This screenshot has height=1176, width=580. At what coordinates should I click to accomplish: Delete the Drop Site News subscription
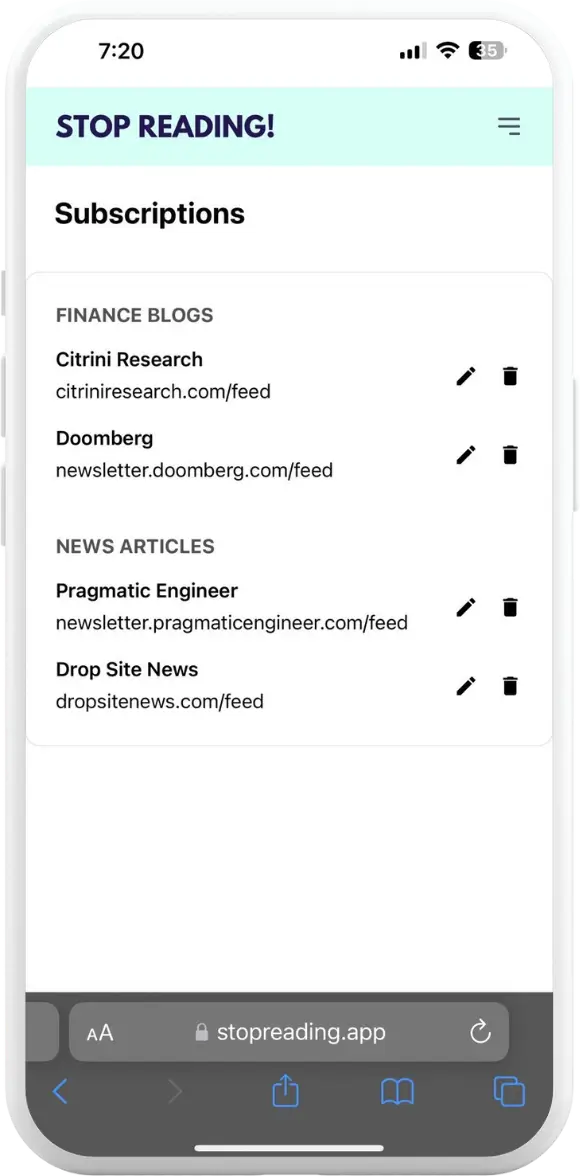pyautogui.click(x=510, y=686)
